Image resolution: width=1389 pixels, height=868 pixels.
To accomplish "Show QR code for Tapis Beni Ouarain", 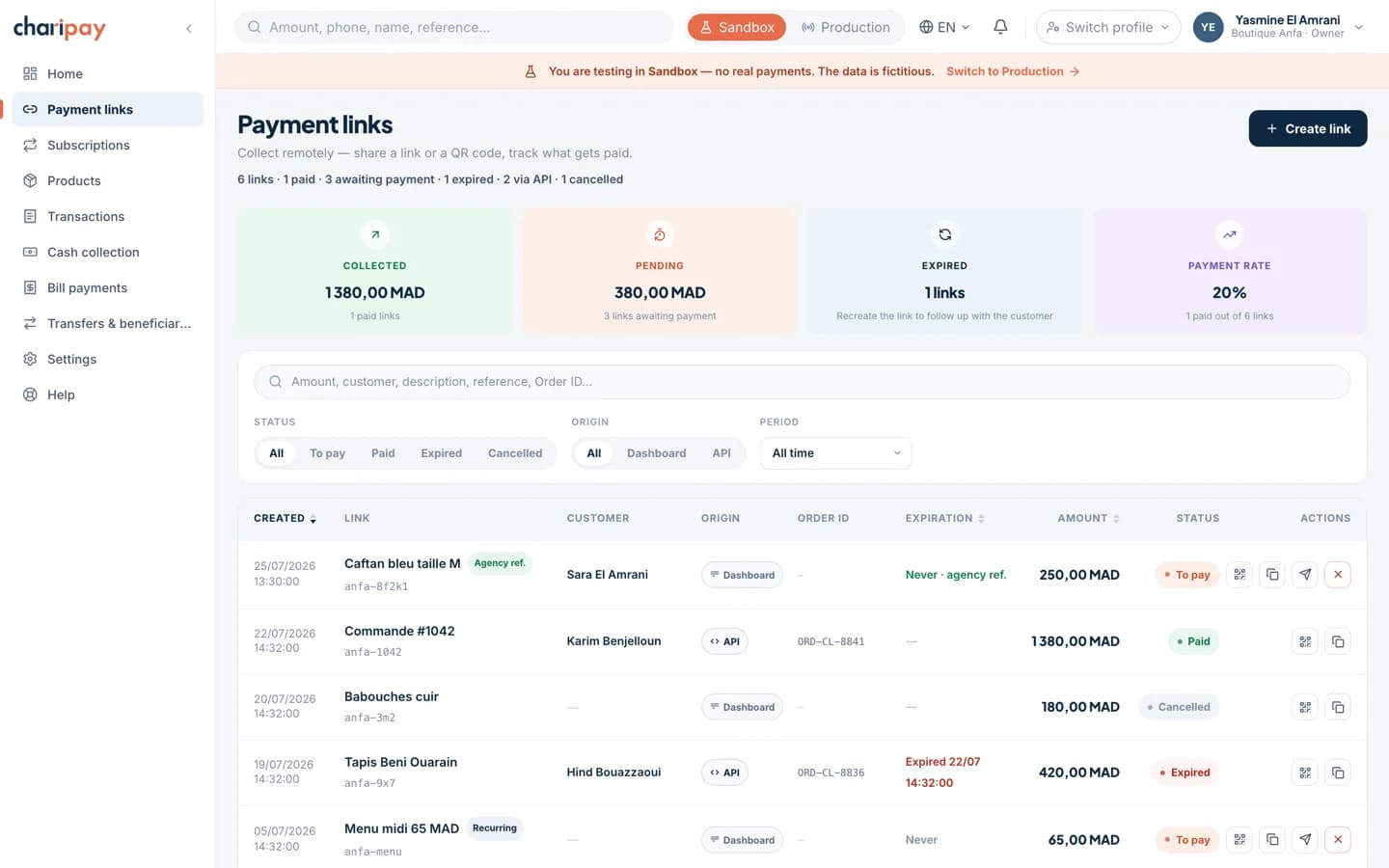I will (x=1305, y=773).
